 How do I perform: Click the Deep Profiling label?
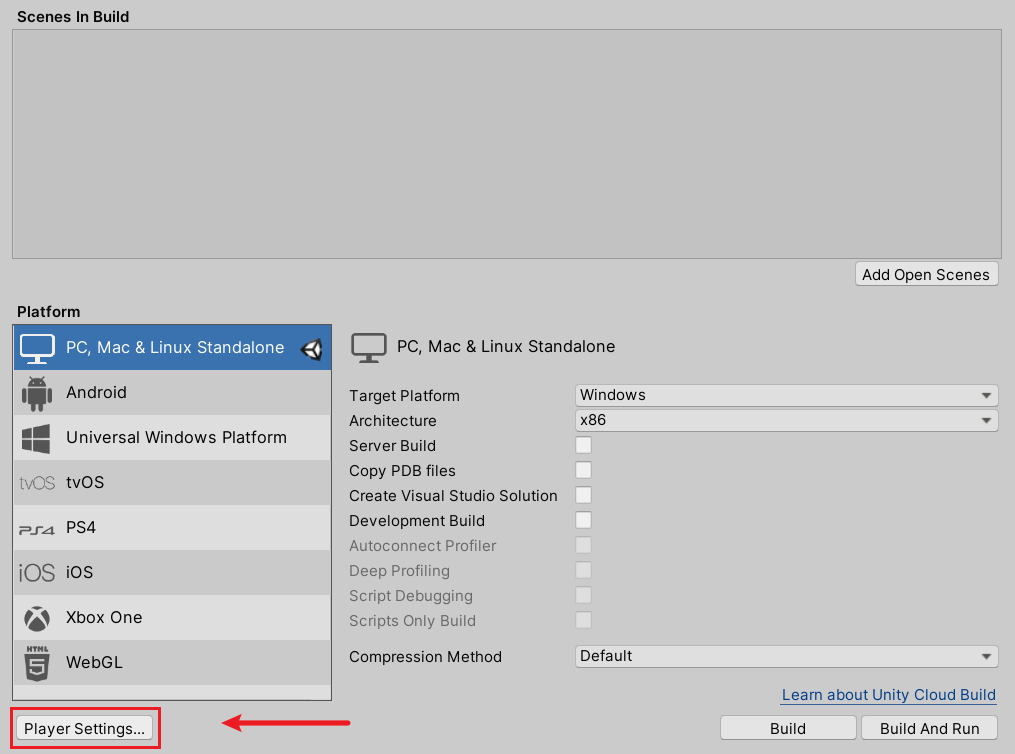click(x=399, y=571)
